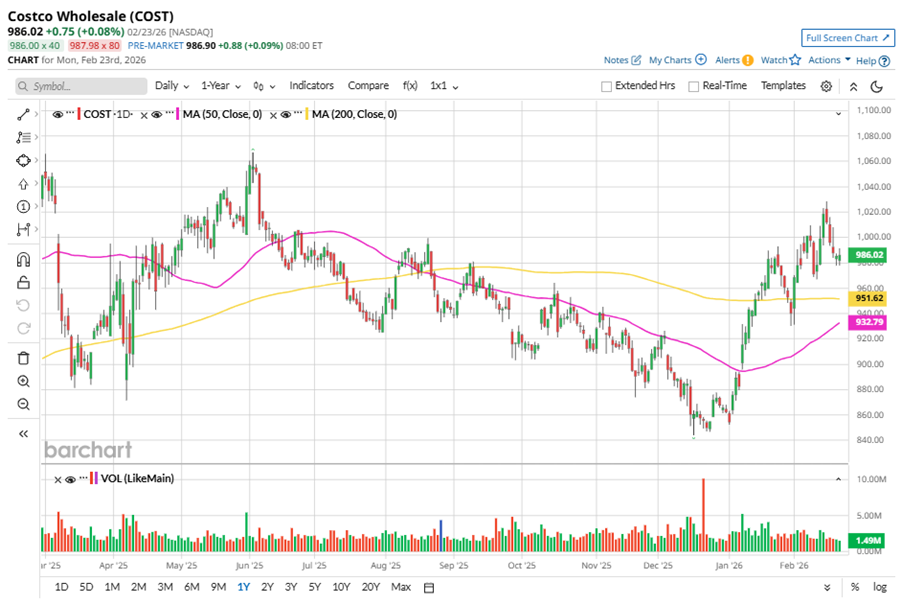Open Alerts link

pos(733,60)
